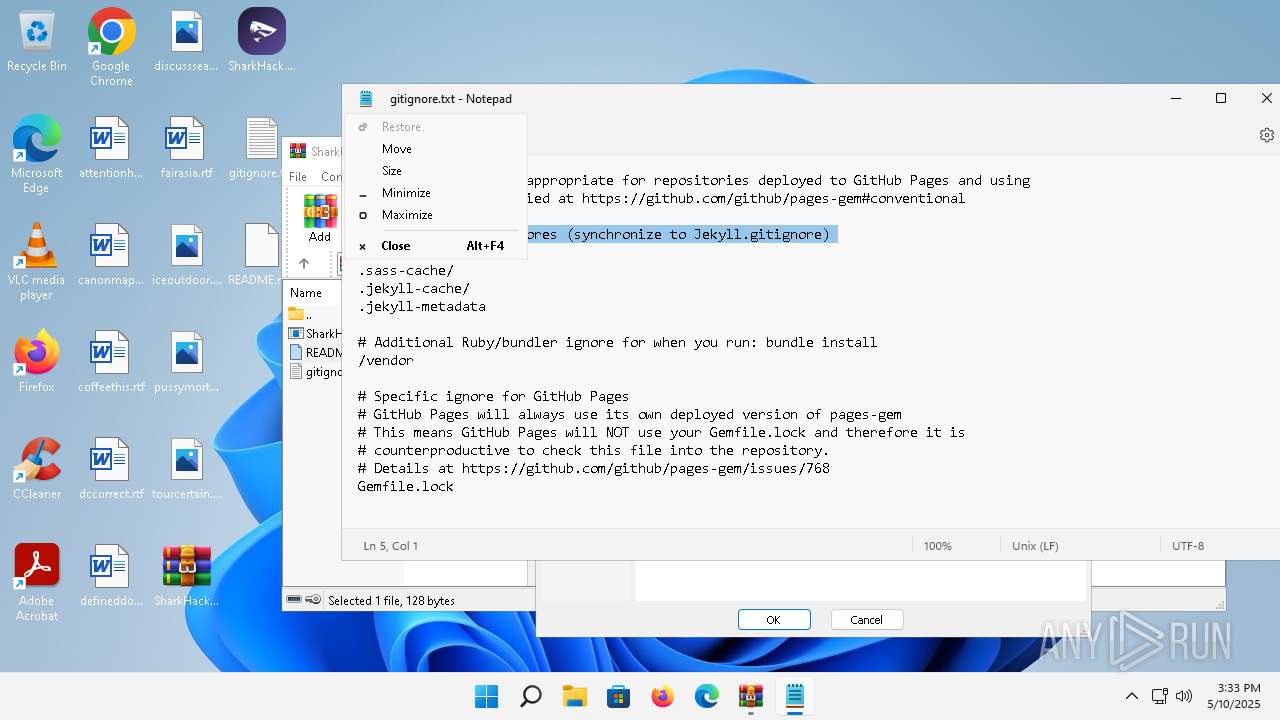Viewport: 1280px width, 720px height.
Task: Launch the Adobe Acrobat desktop shortcut
Action: (37, 583)
